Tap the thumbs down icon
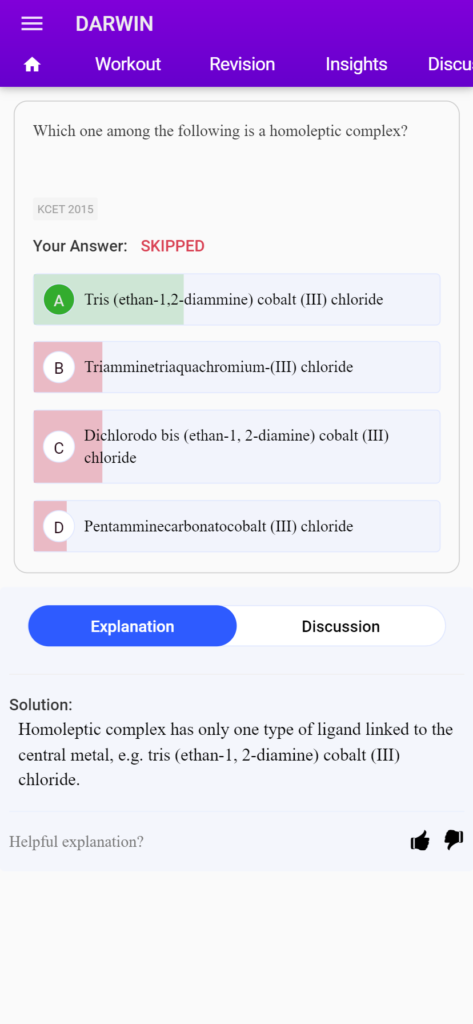This screenshot has width=473, height=1024. click(x=454, y=840)
